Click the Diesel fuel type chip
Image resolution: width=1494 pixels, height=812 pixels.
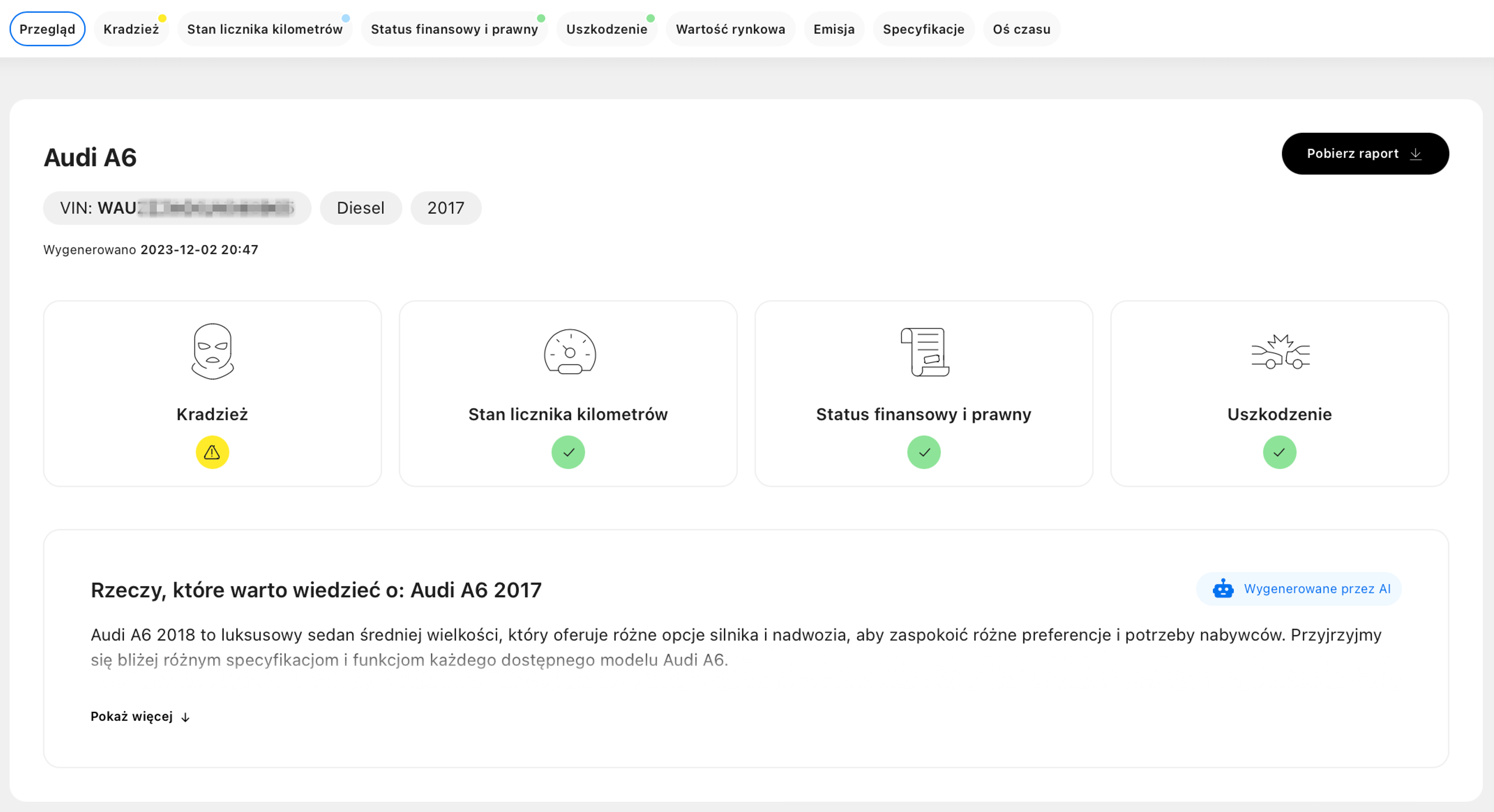click(360, 208)
